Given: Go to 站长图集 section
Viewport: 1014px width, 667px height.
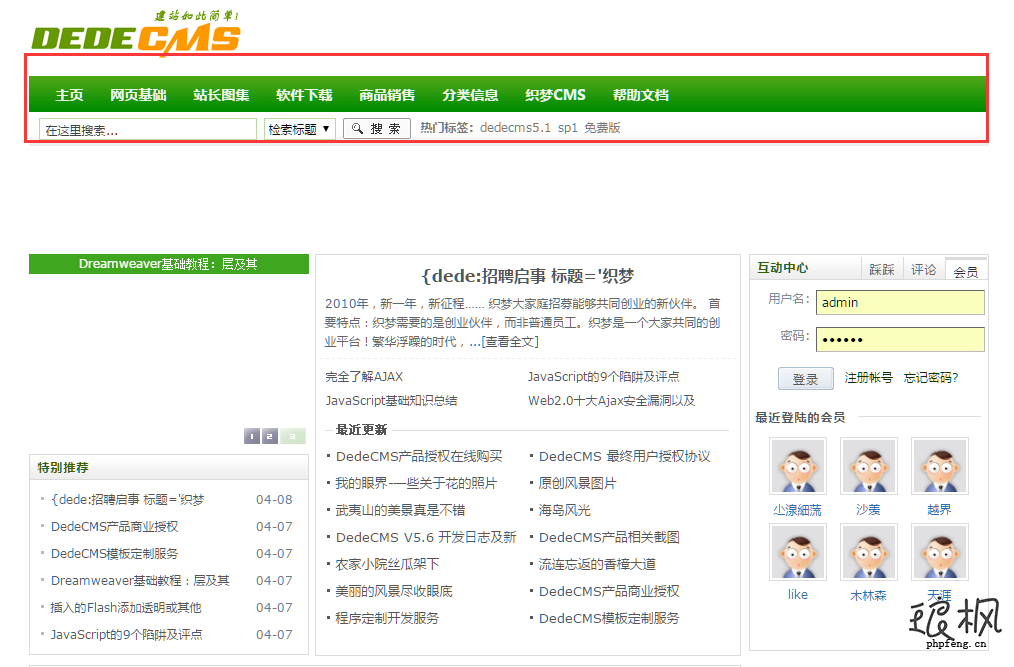Looking at the screenshot, I should click(x=221, y=95).
